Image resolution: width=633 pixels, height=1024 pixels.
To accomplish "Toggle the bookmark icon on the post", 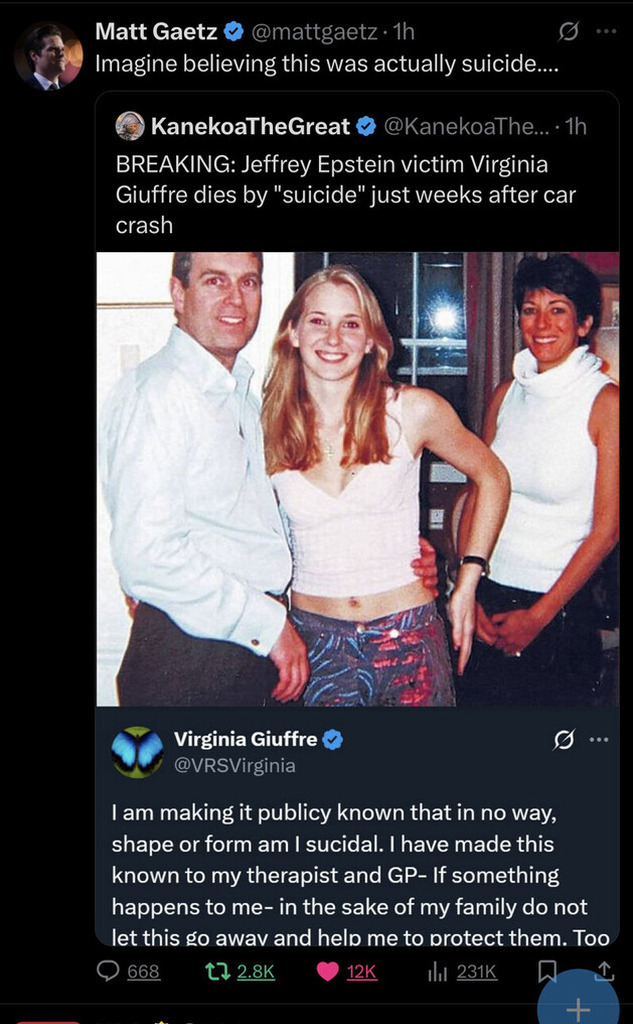I will pos(549,971).
